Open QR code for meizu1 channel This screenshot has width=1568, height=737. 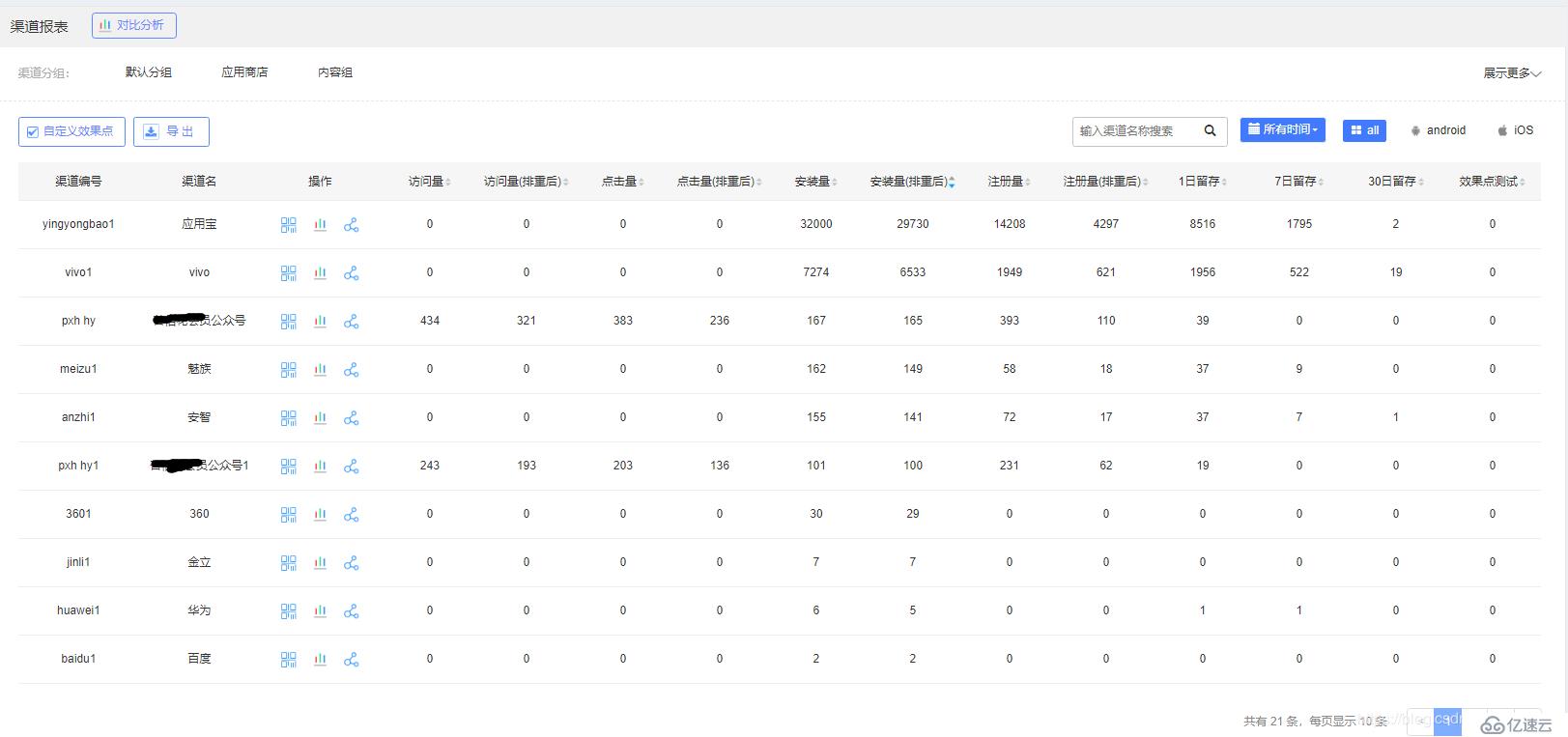click(x=288, y=369)
